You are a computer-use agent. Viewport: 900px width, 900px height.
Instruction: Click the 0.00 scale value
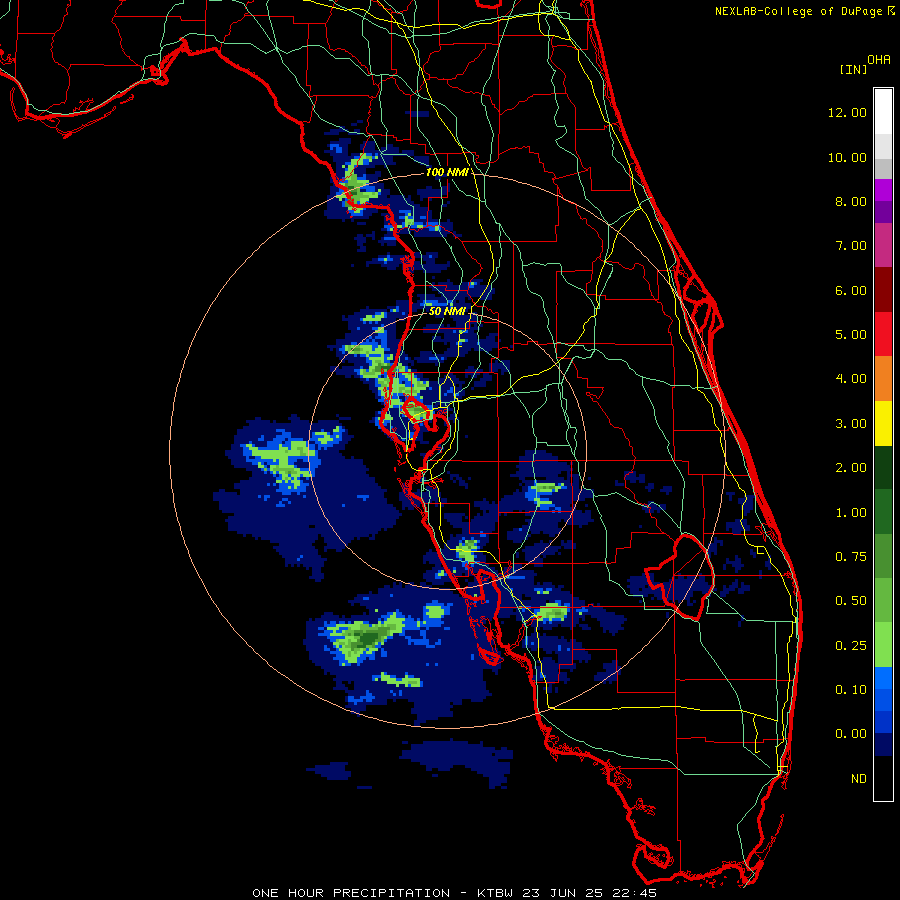[x=851, y=734]
